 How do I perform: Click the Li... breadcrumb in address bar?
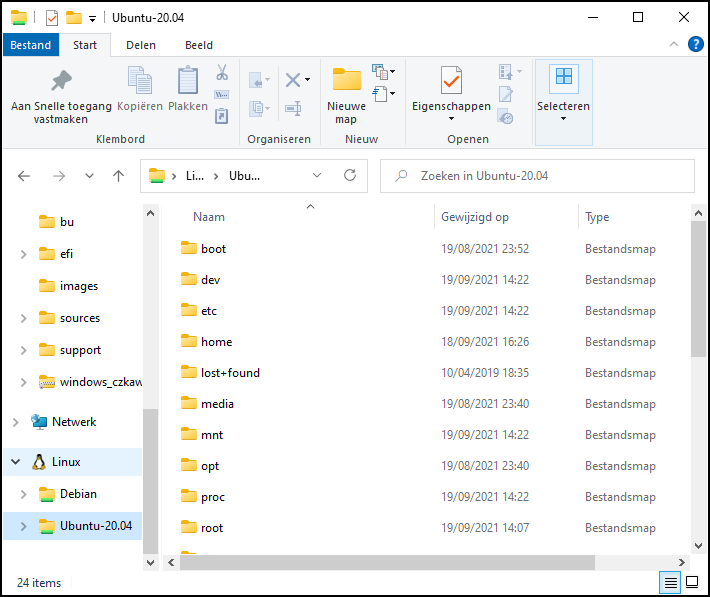[195, 176]
